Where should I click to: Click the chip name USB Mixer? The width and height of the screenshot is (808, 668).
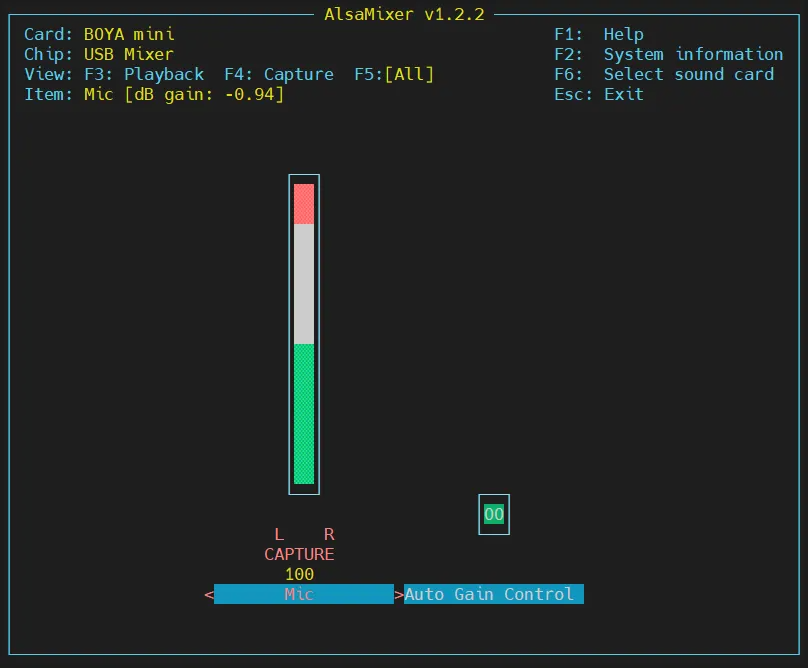tap(129, 54)
